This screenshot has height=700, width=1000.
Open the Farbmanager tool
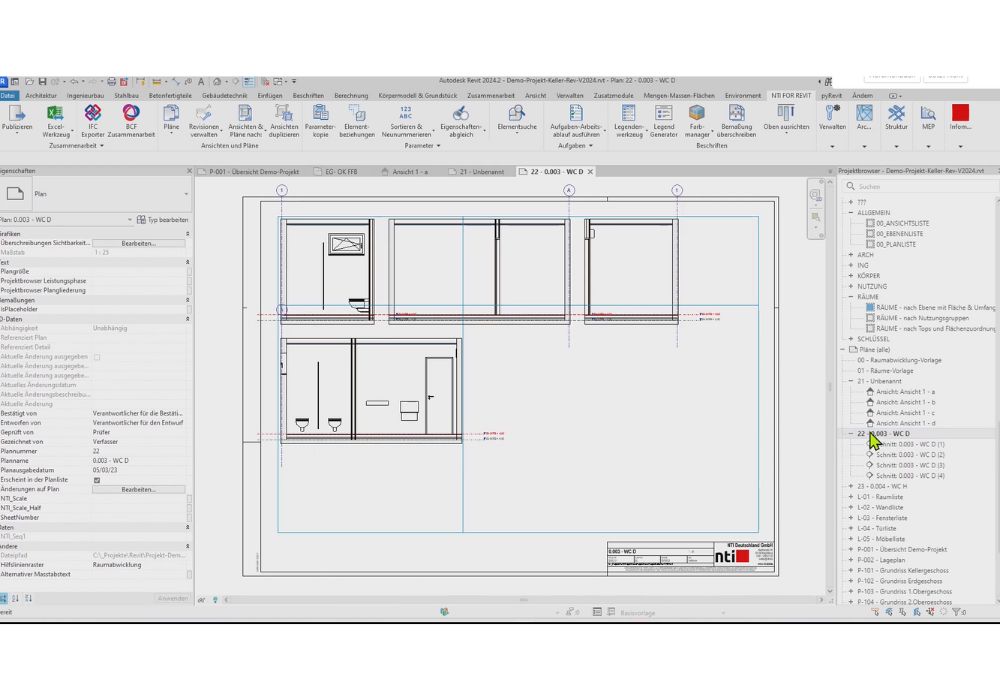coord(696,119)
